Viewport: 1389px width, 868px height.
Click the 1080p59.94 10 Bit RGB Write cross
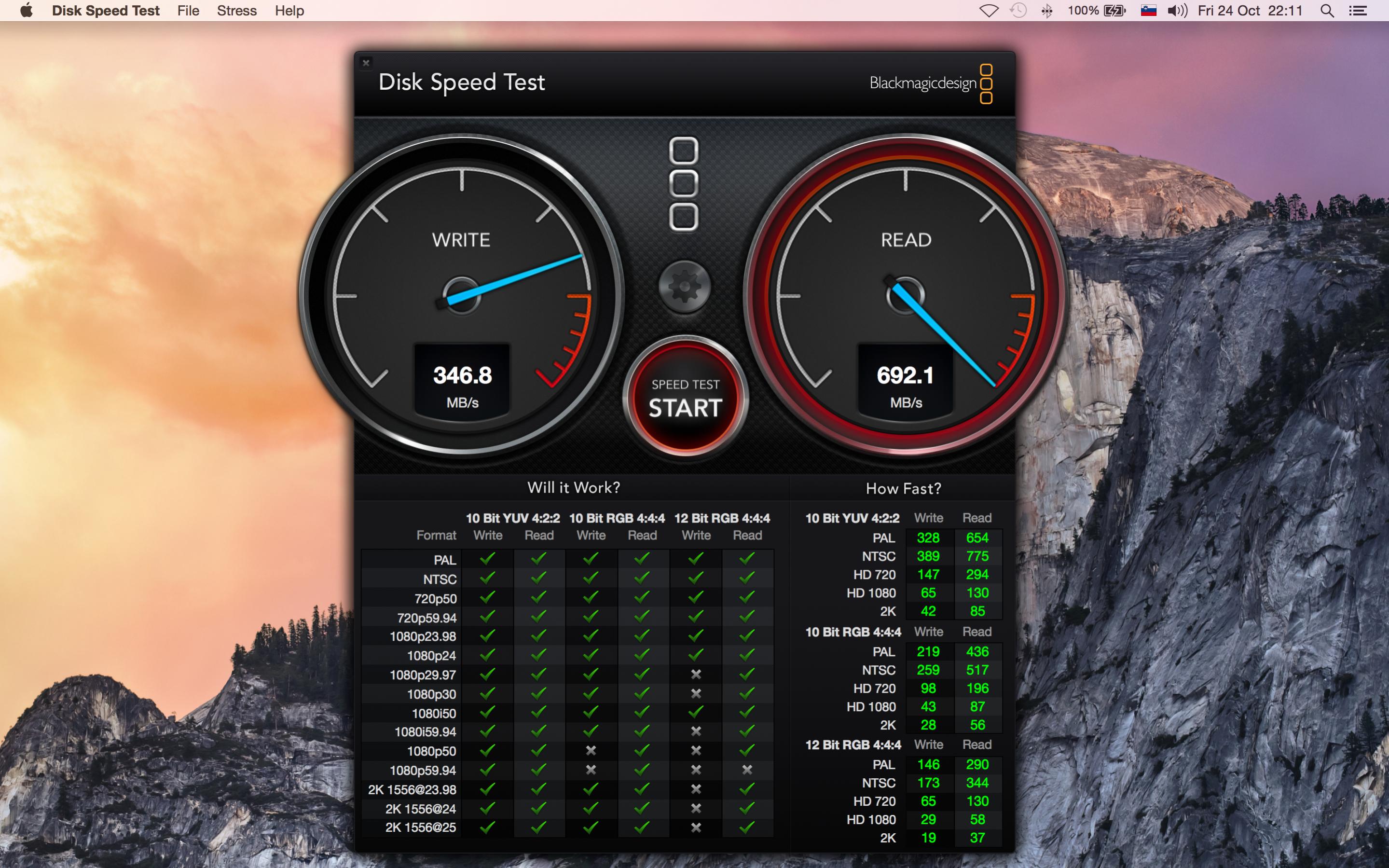click(591, 770)
